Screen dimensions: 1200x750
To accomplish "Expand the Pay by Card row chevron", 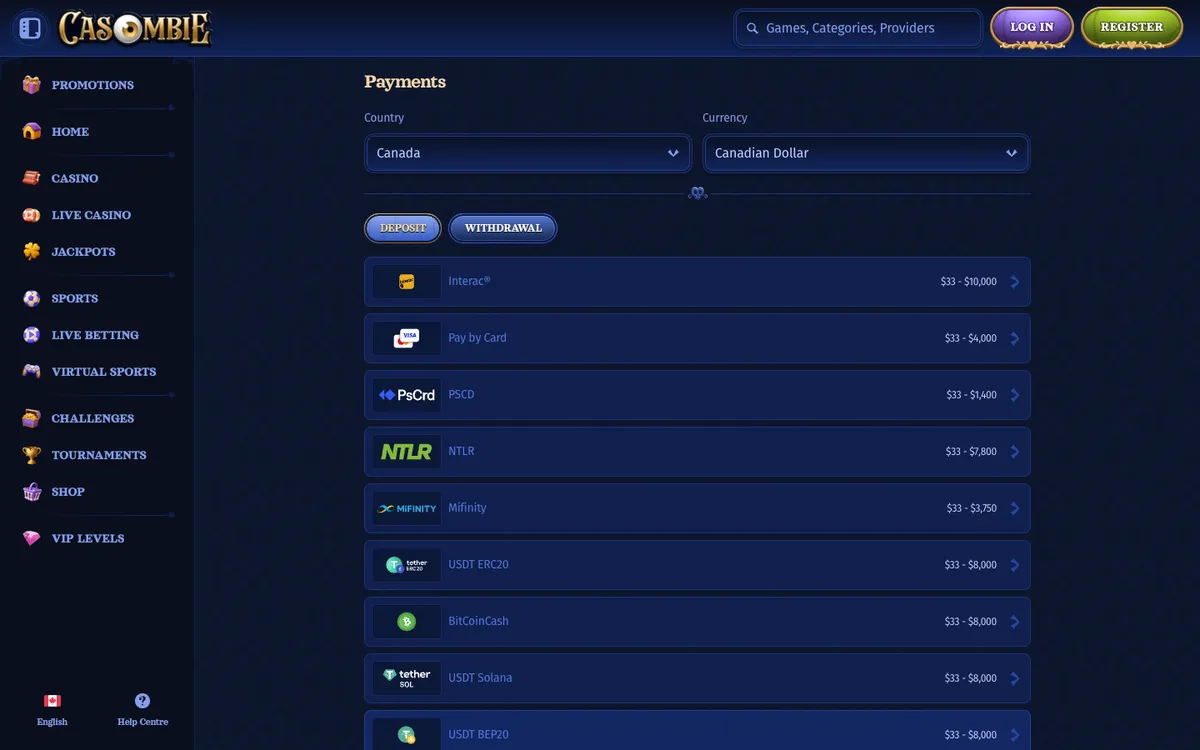I will pyautogui.click(x=1015, y=338).
